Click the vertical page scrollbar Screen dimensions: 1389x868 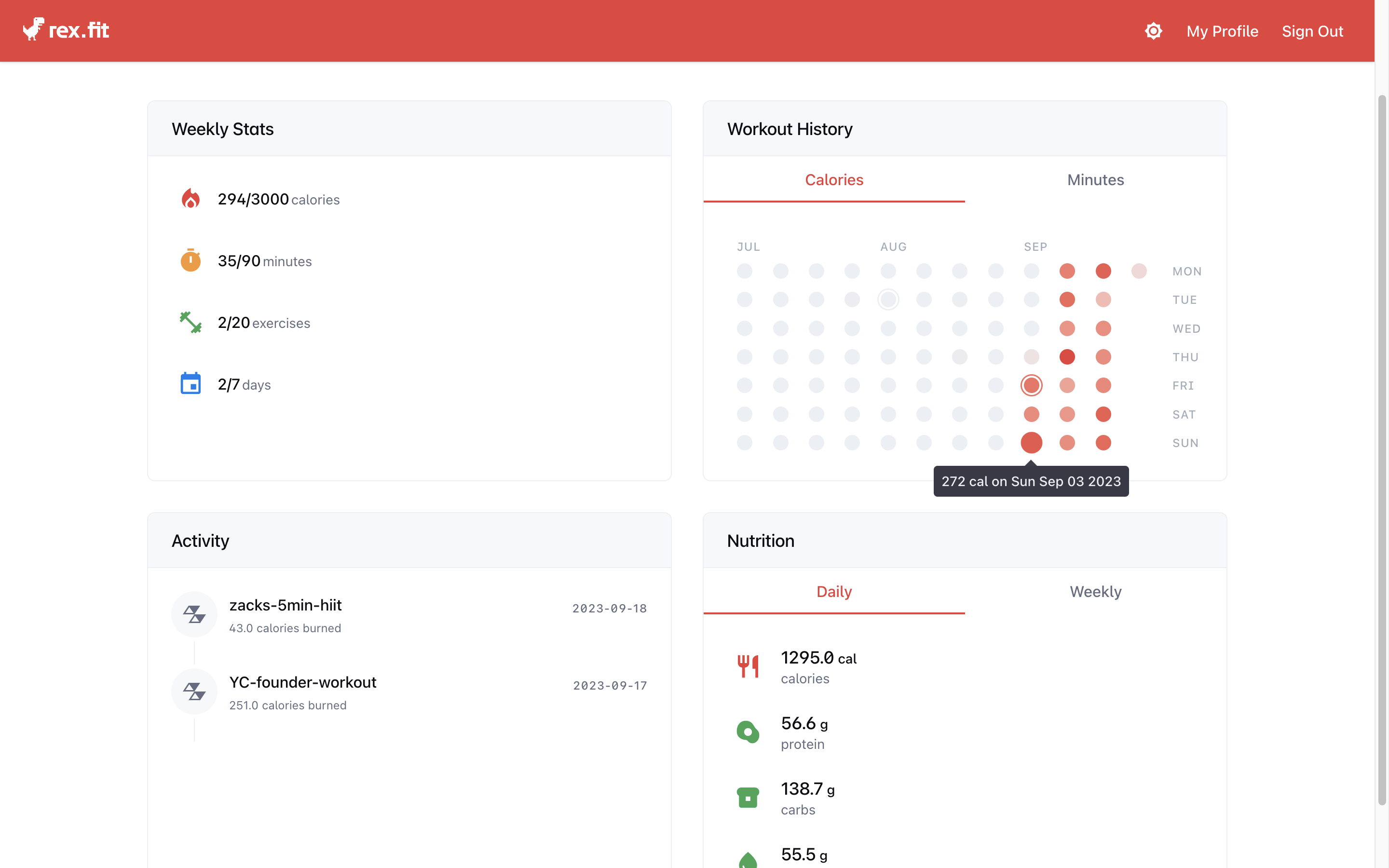tap(1382, 448)
